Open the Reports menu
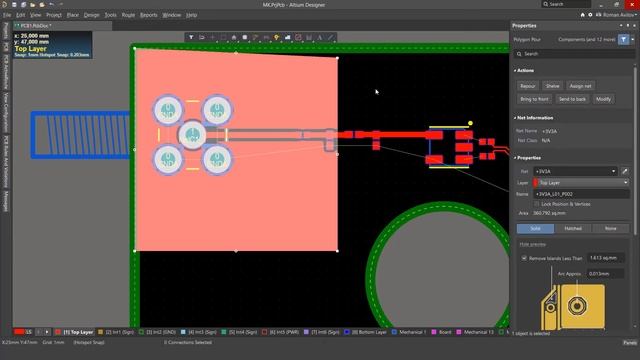The width and height of the screenshot is (640, 360). coord(149,15)
